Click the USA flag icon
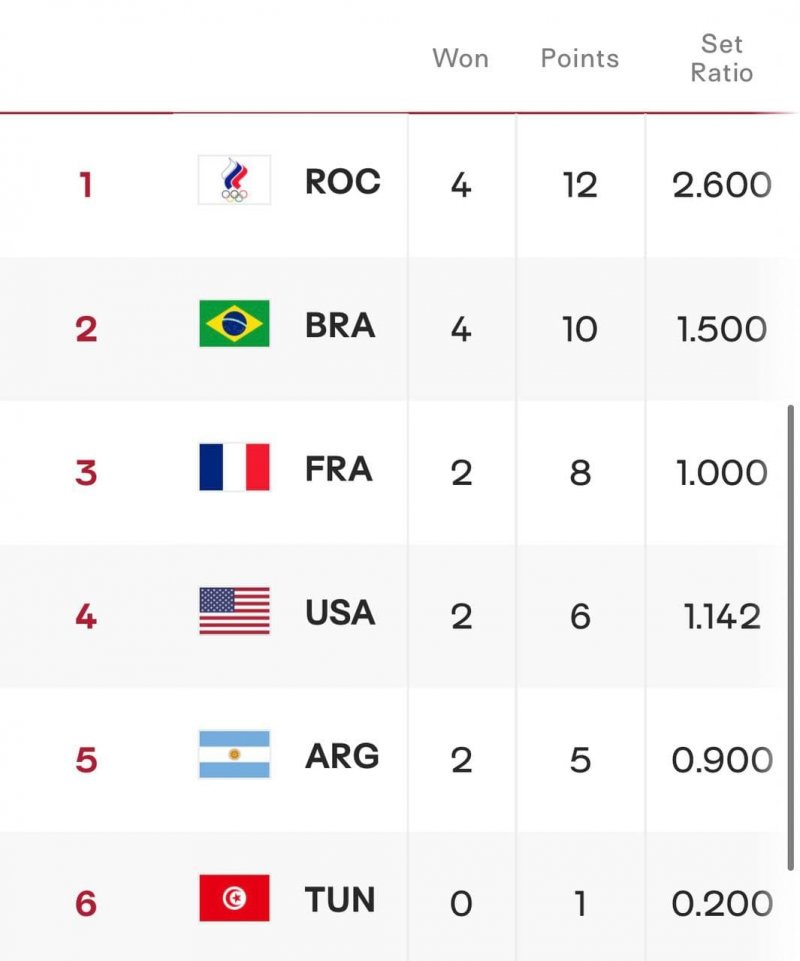Image resolution: width=800 pixels, height=961 pixels. click(x=234, y=612)
